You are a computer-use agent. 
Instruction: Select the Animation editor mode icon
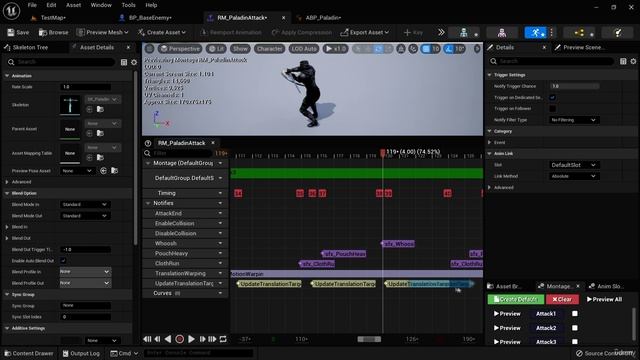tap(536, 33)
